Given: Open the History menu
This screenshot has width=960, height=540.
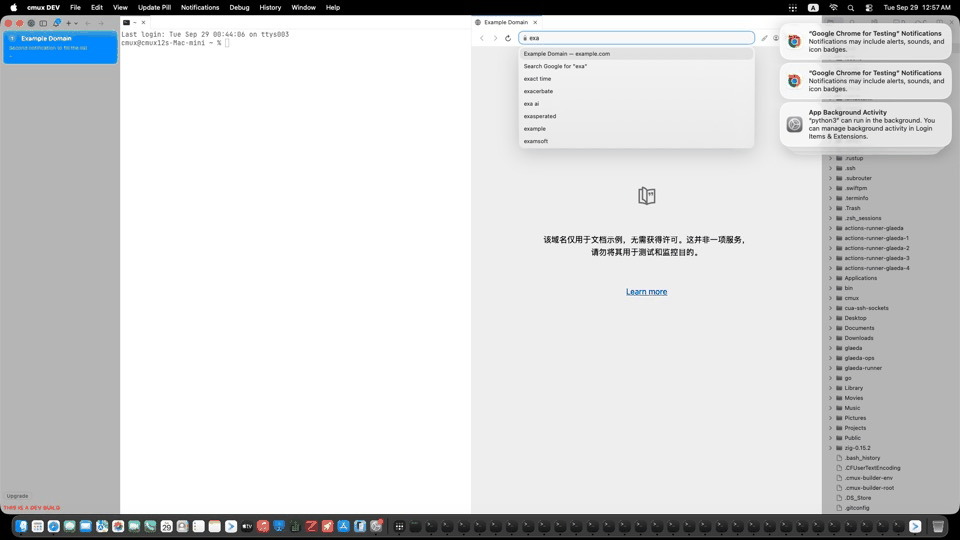Looking at the screenshot, I should (270, 7).
